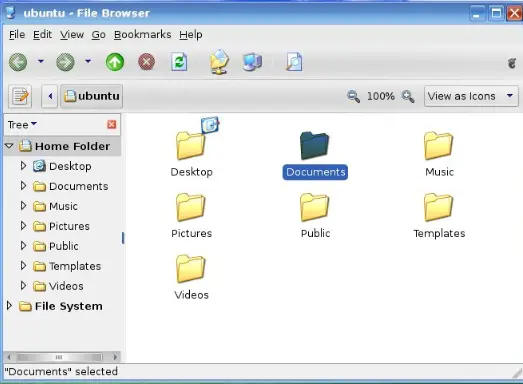Open the Search for files icon
The width and height of the screenshot is (523, 384).
coord(294,62)
